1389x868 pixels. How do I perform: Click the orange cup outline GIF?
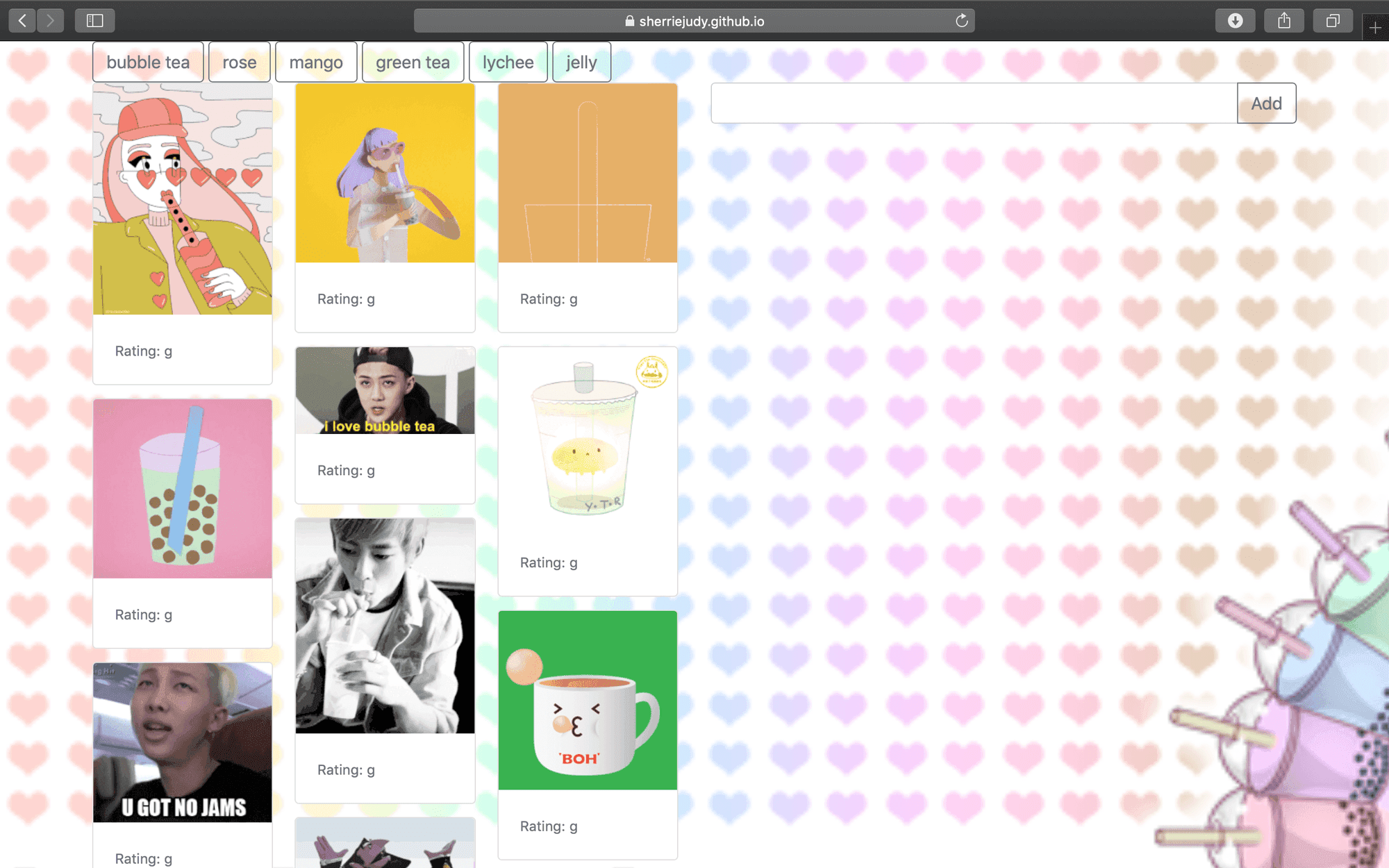588,173
